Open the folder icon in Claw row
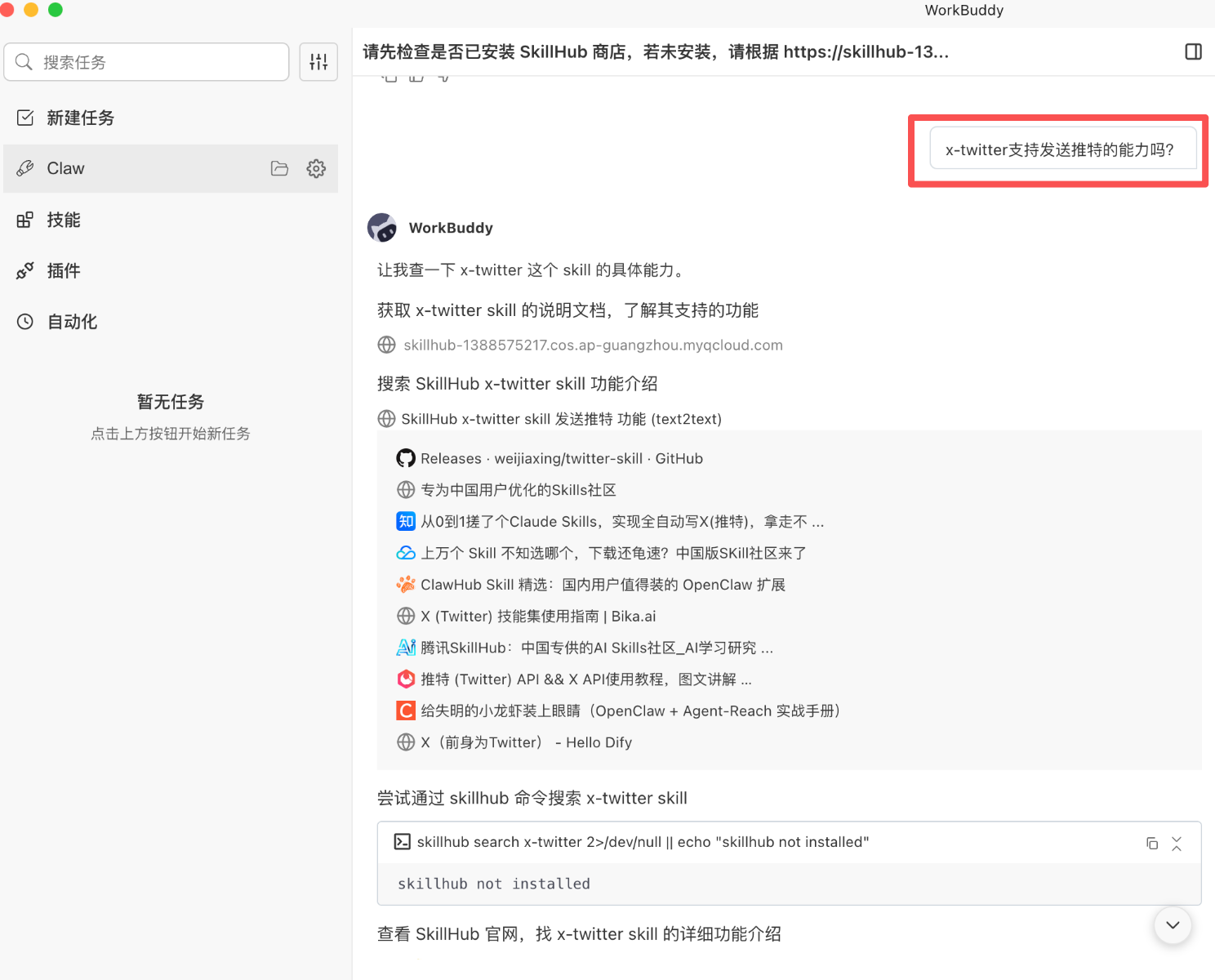 pos(279,168)
